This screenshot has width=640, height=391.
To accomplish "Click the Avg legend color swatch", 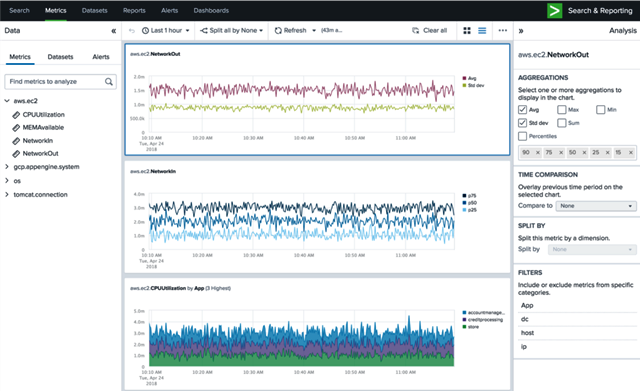I will (x=464, y=78).
